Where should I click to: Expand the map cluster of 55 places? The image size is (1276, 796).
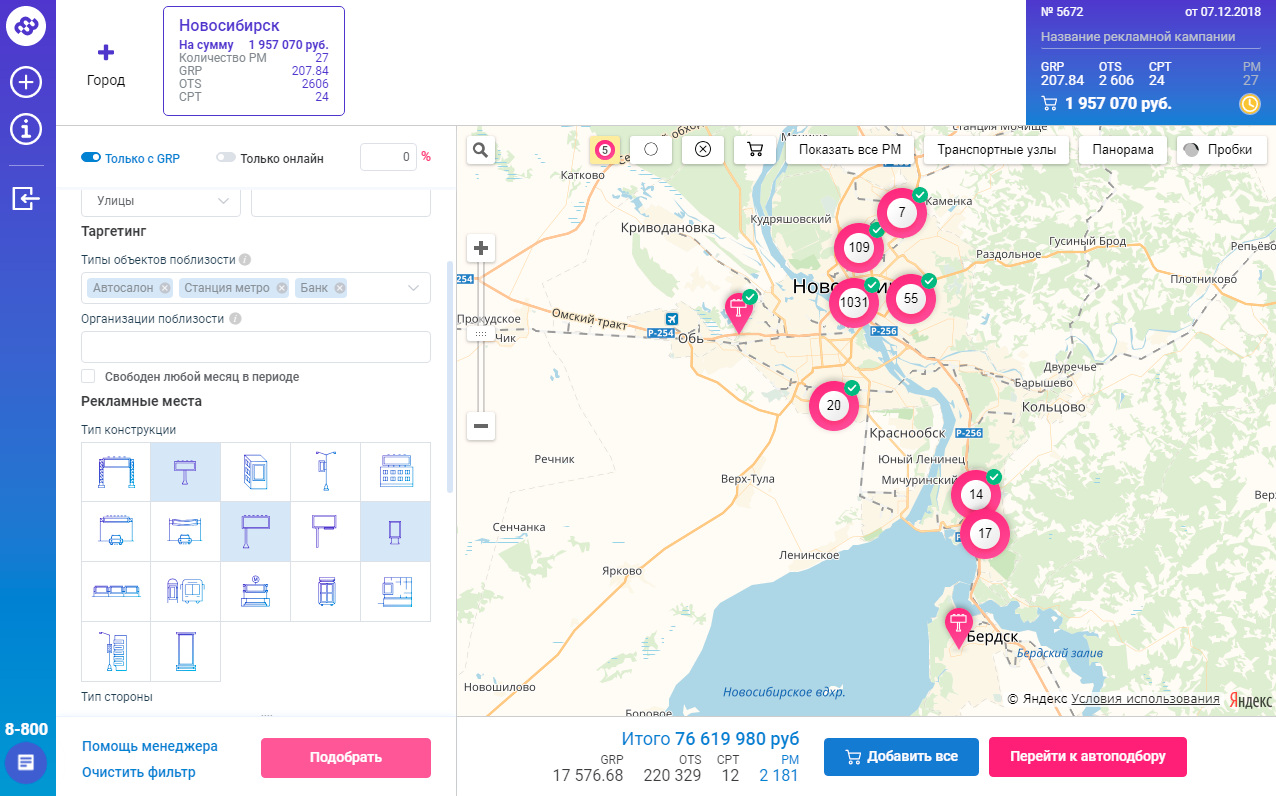(911, 298)
